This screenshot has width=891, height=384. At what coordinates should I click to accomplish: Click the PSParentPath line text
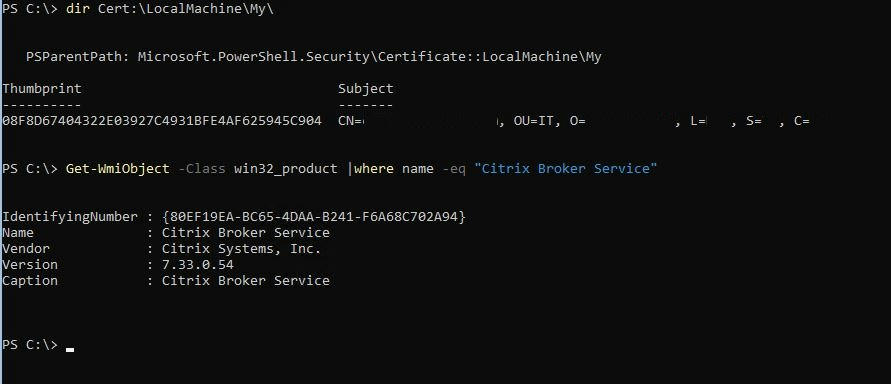(314, 57)
